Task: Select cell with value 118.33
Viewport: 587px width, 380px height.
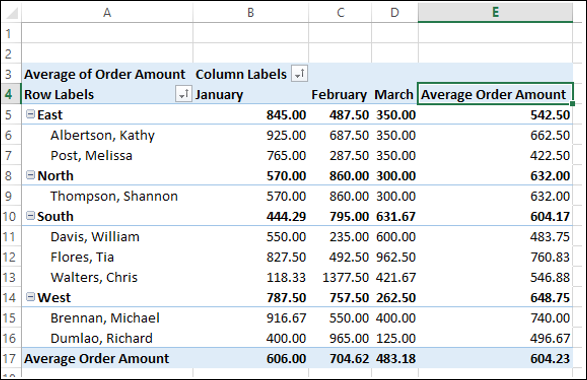Action: (251, 277)
